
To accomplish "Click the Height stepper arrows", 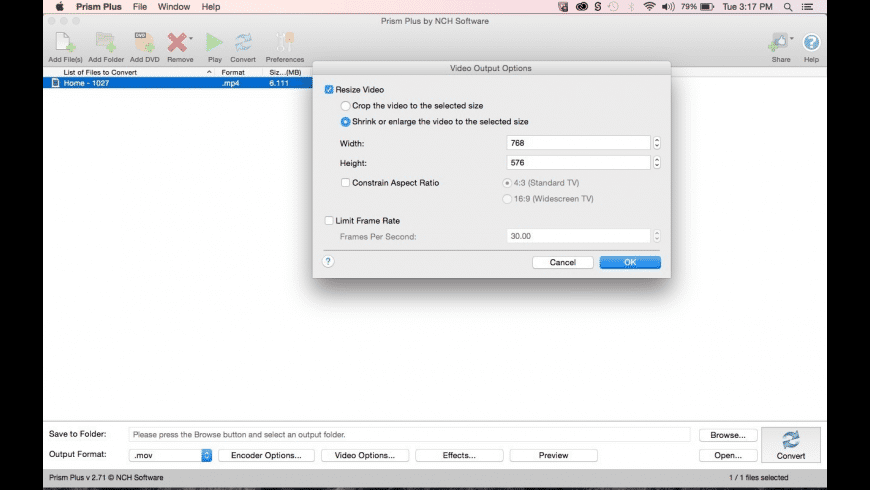I will pyautogui.click(x=656, y=163).
